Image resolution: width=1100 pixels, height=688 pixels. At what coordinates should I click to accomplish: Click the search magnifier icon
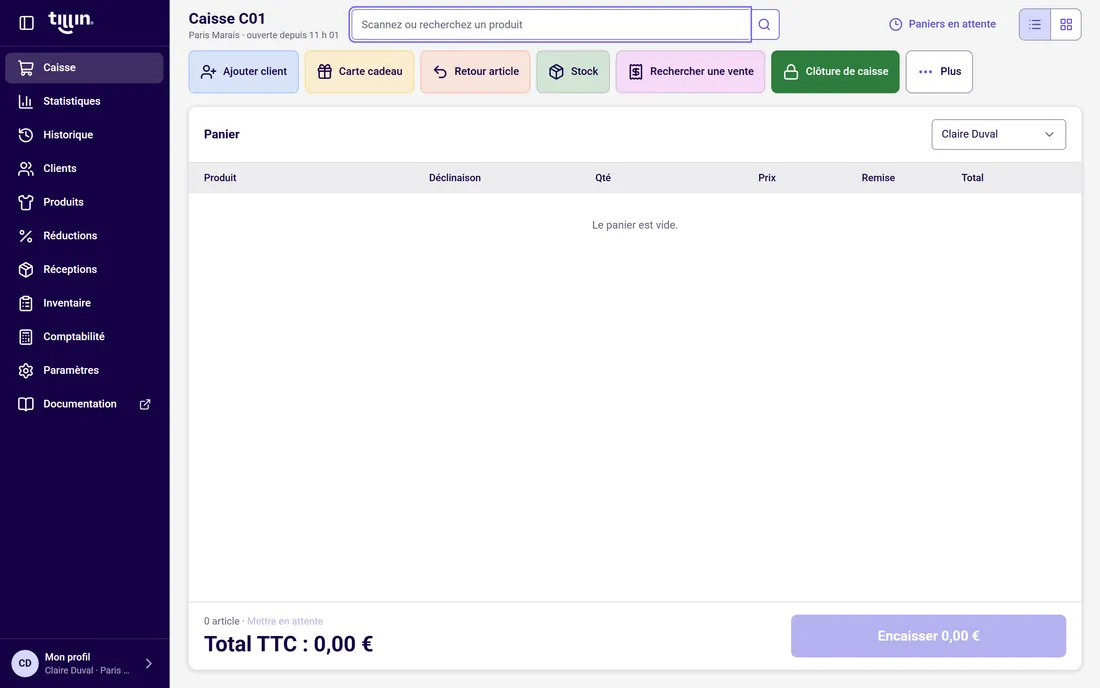pyautogui.click(x=765, y=25)
